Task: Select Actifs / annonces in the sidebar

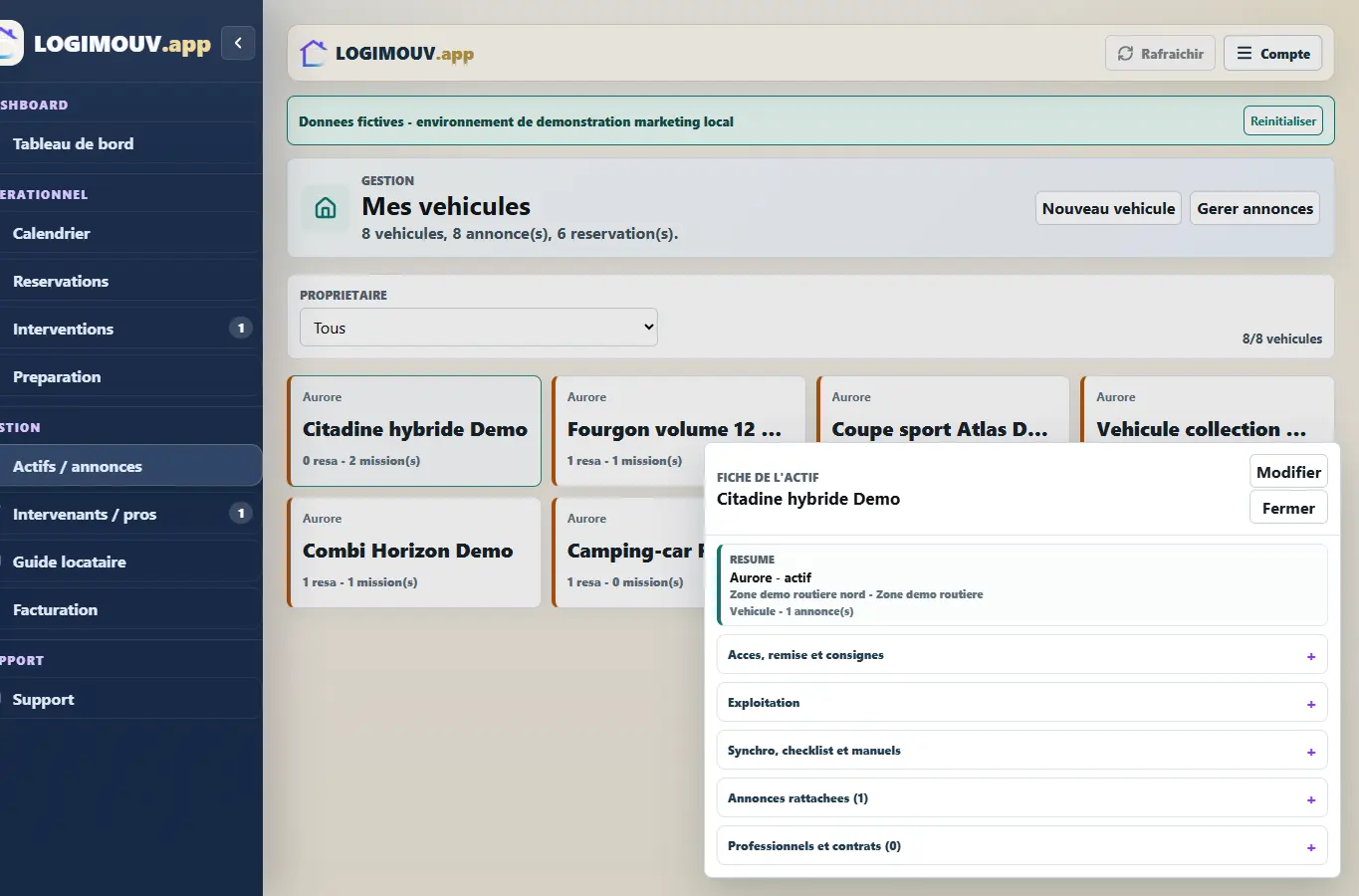Action: coord(129,466)
